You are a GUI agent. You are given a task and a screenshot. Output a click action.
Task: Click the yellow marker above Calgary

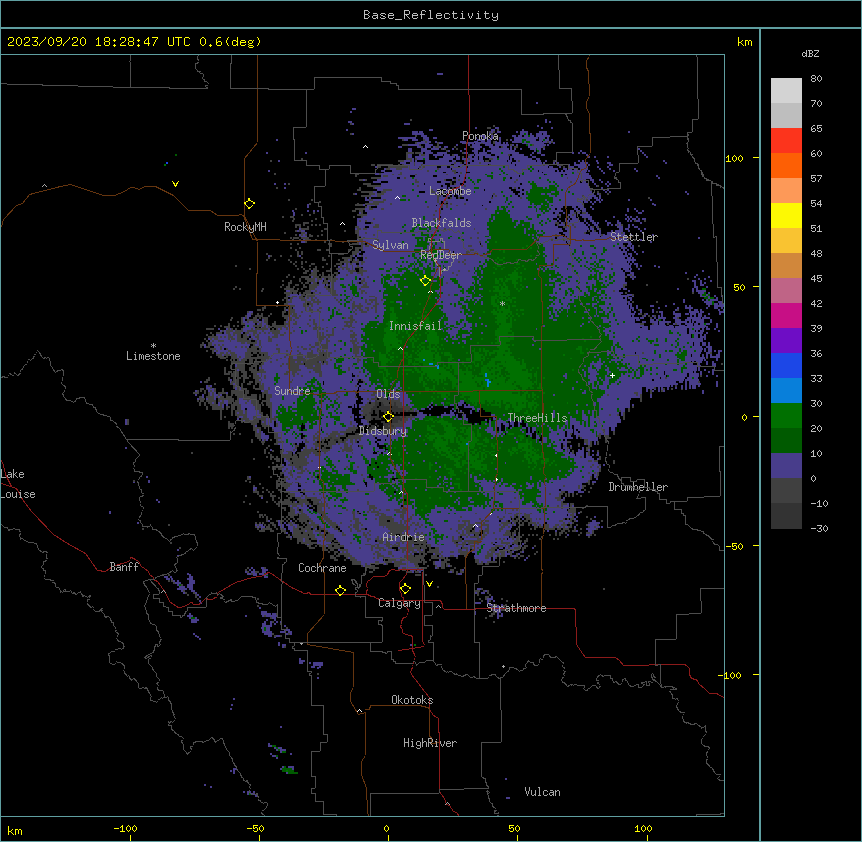click(405, 589)
